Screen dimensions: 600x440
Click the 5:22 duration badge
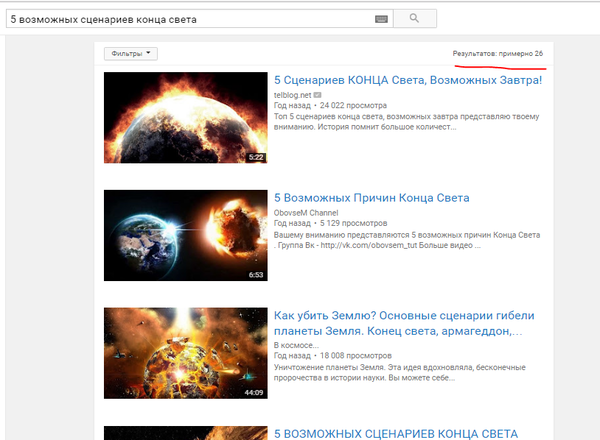[x=255, y=157]
